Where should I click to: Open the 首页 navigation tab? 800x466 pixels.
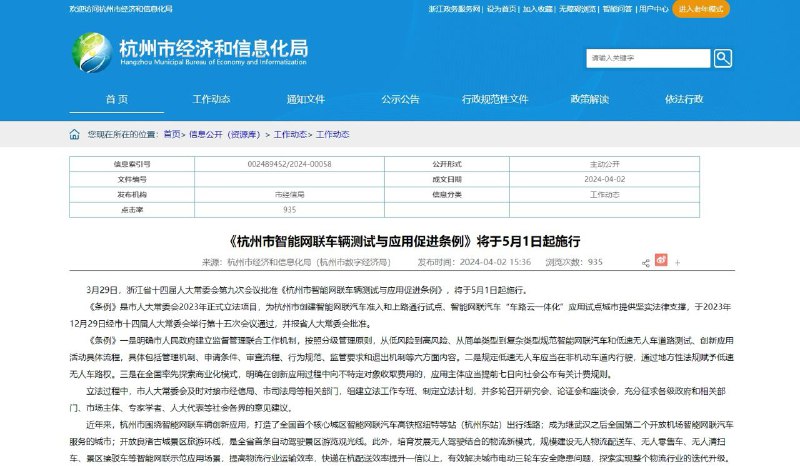pos(116,99)
